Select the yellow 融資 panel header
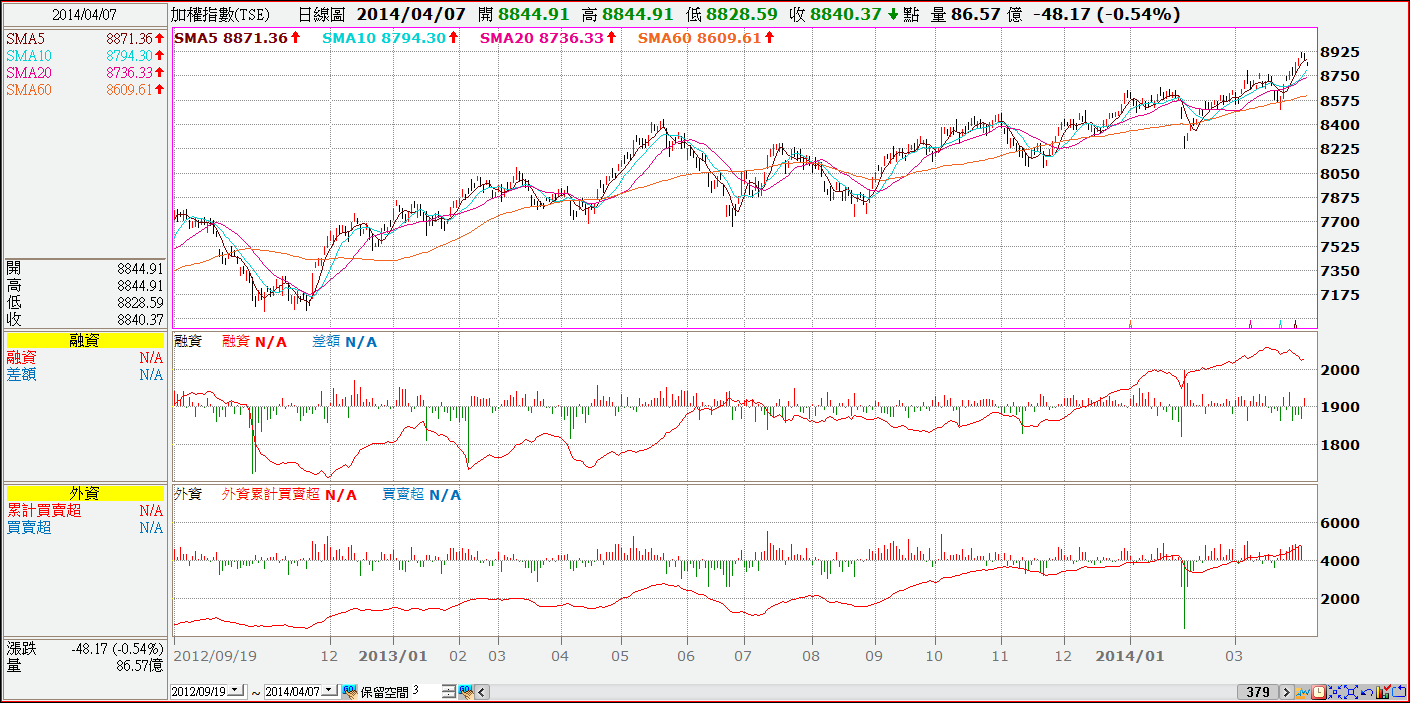Screen dimensions: 1410x703 point(85,341)
